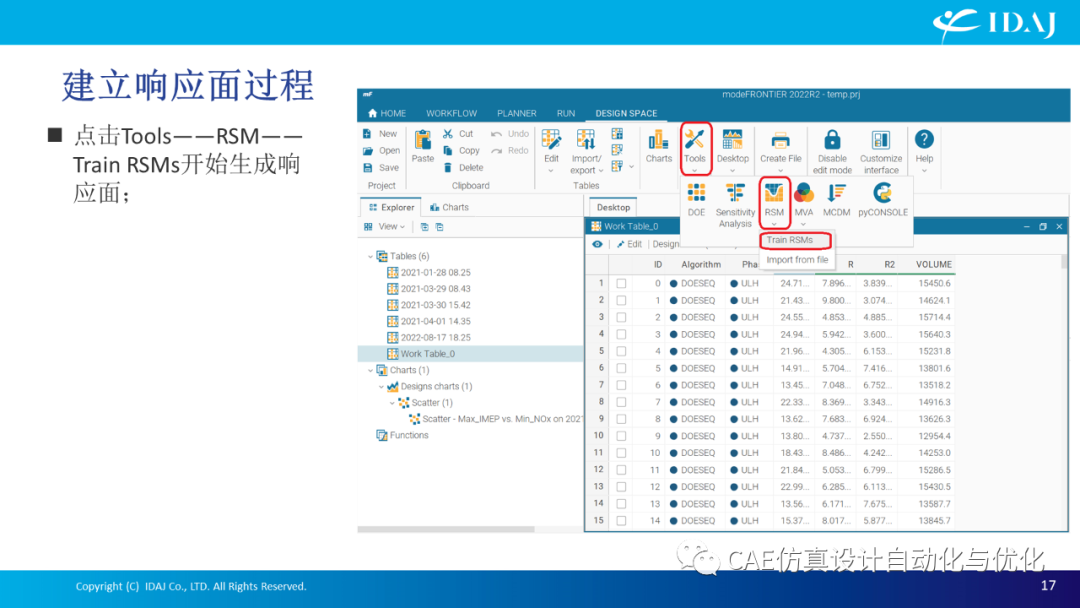Toggle eye visibility icon in Work Table
The height and width of the screenshot is (608, 1080).
coord(597,244)
